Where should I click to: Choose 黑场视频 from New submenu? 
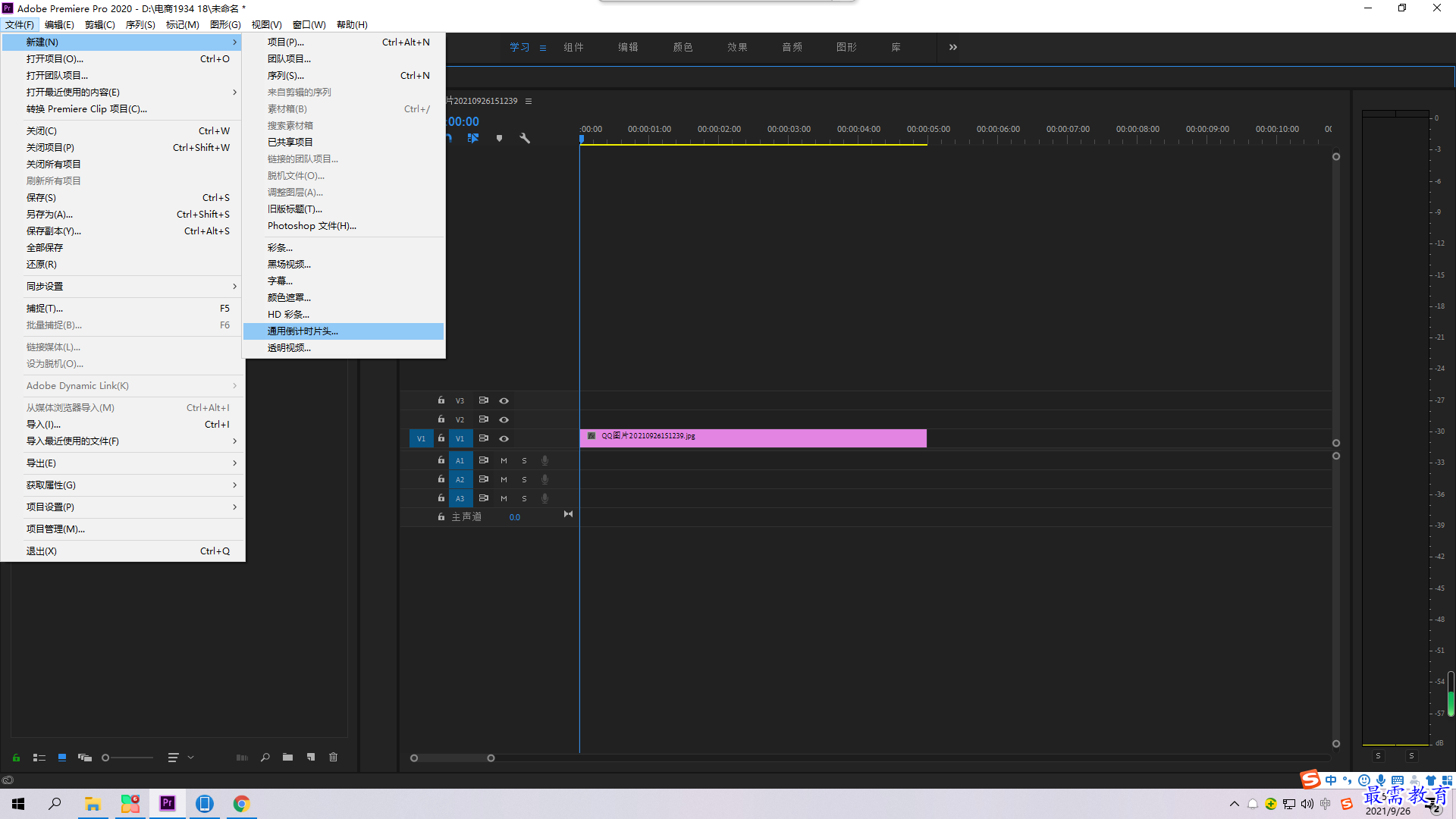coord(344,265)
